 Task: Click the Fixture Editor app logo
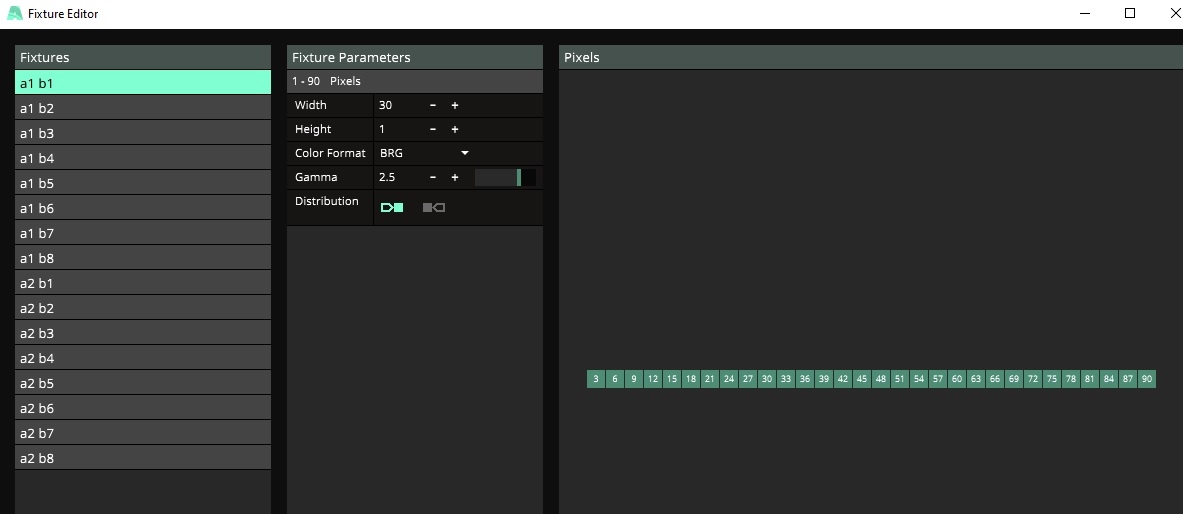tap(14, 14)
